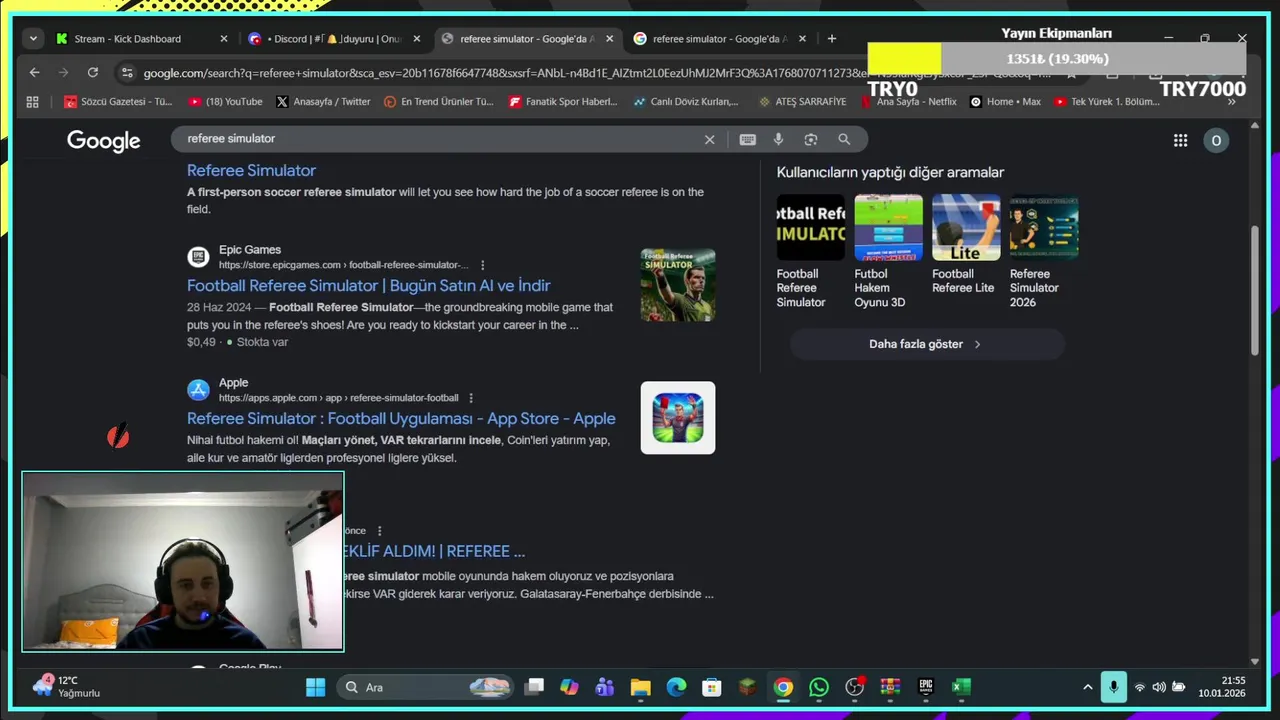Screen dimensions: 1280x720
Task: Open the Epic Games result options menu
Action: point(483,266)
